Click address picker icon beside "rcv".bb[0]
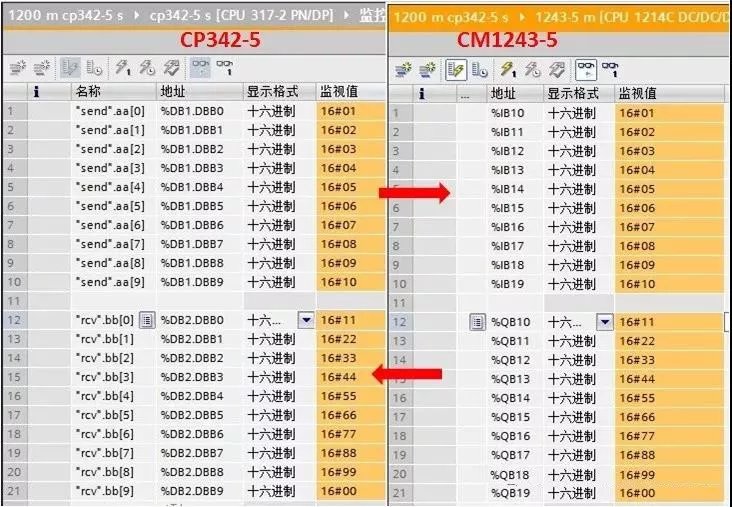 pos(146,320)
